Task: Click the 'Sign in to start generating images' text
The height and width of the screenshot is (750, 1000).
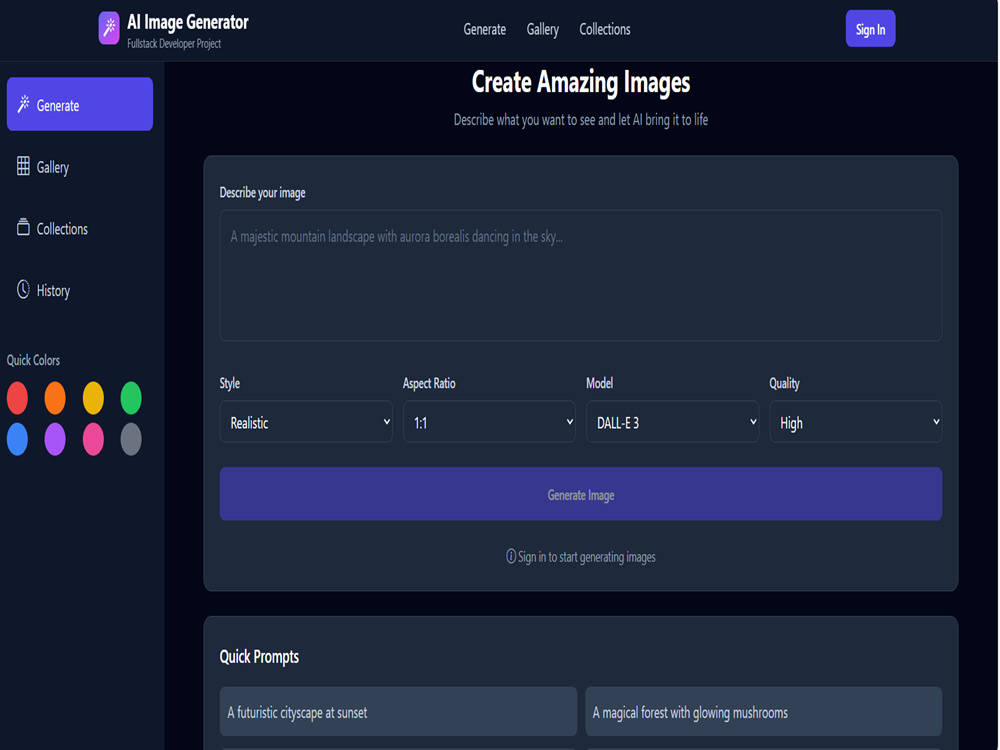Action: coord(586,557)
